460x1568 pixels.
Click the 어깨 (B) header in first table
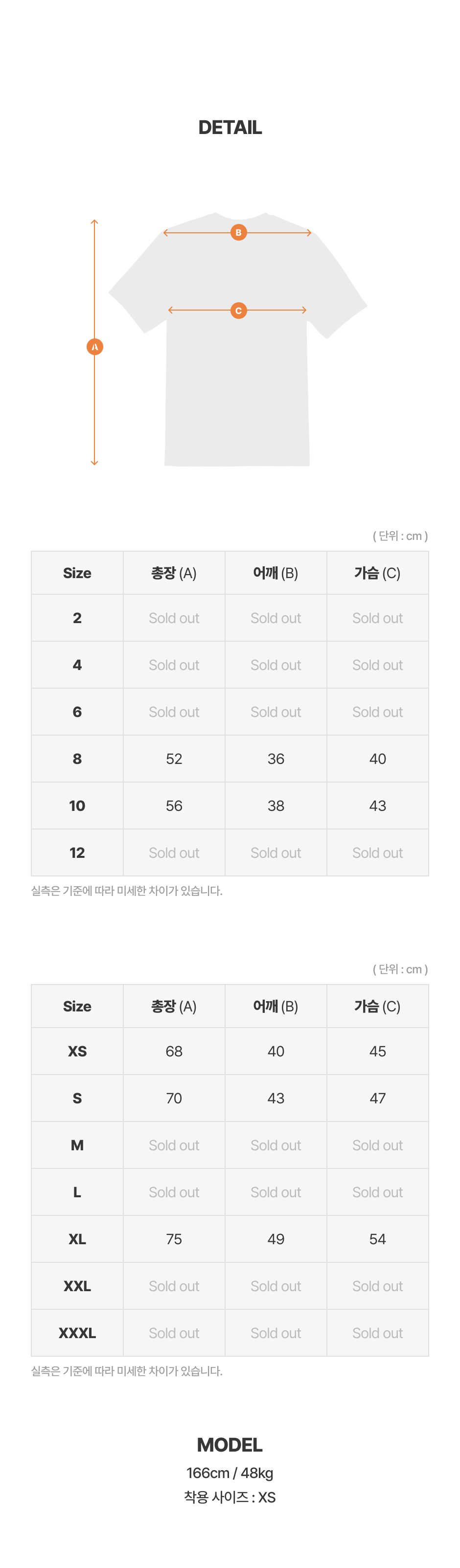point(276,573)
